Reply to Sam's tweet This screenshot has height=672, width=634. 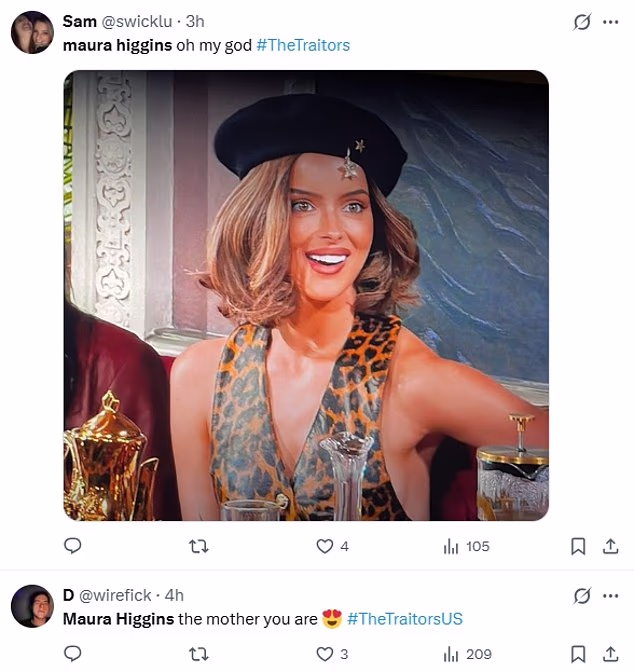[72, 546]
